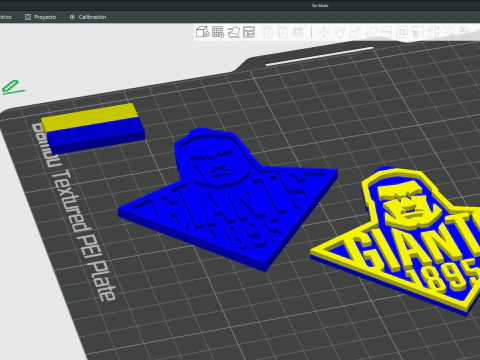The width and height of the screenshot is (480, 360).
Task: Click the Add model cube icon
Action: (x=202, y=32)
